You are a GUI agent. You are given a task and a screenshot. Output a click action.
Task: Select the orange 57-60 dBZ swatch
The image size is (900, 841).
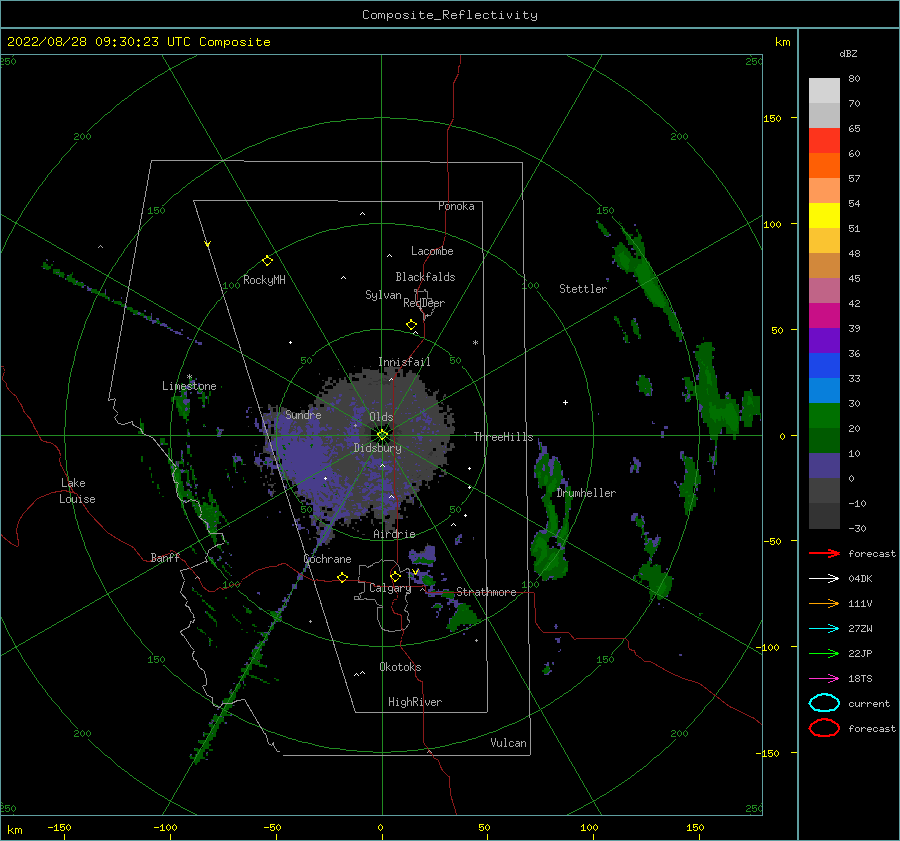pyautogui.click(x=824, y=166)
